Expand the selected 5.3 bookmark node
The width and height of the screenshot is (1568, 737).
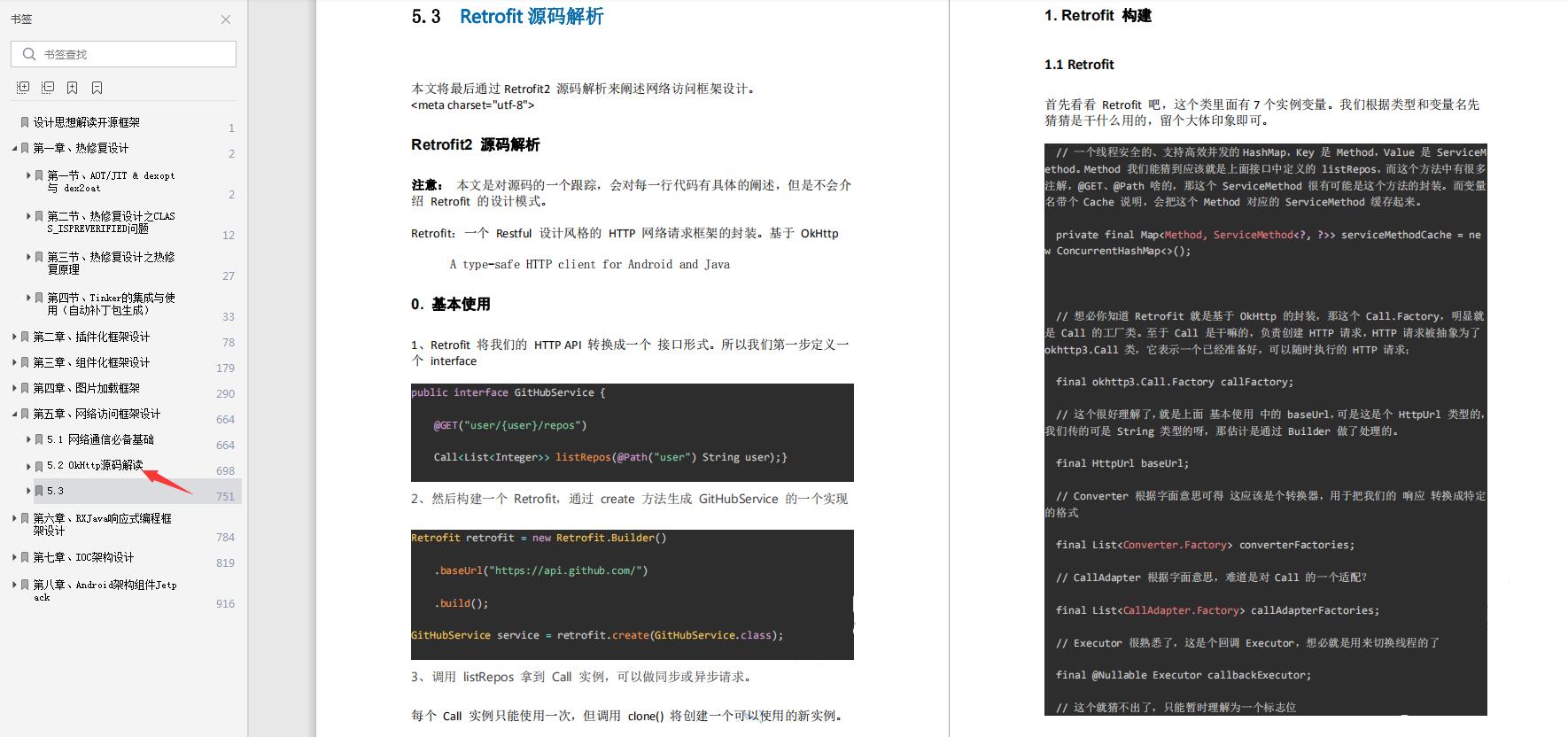point(28,491)
